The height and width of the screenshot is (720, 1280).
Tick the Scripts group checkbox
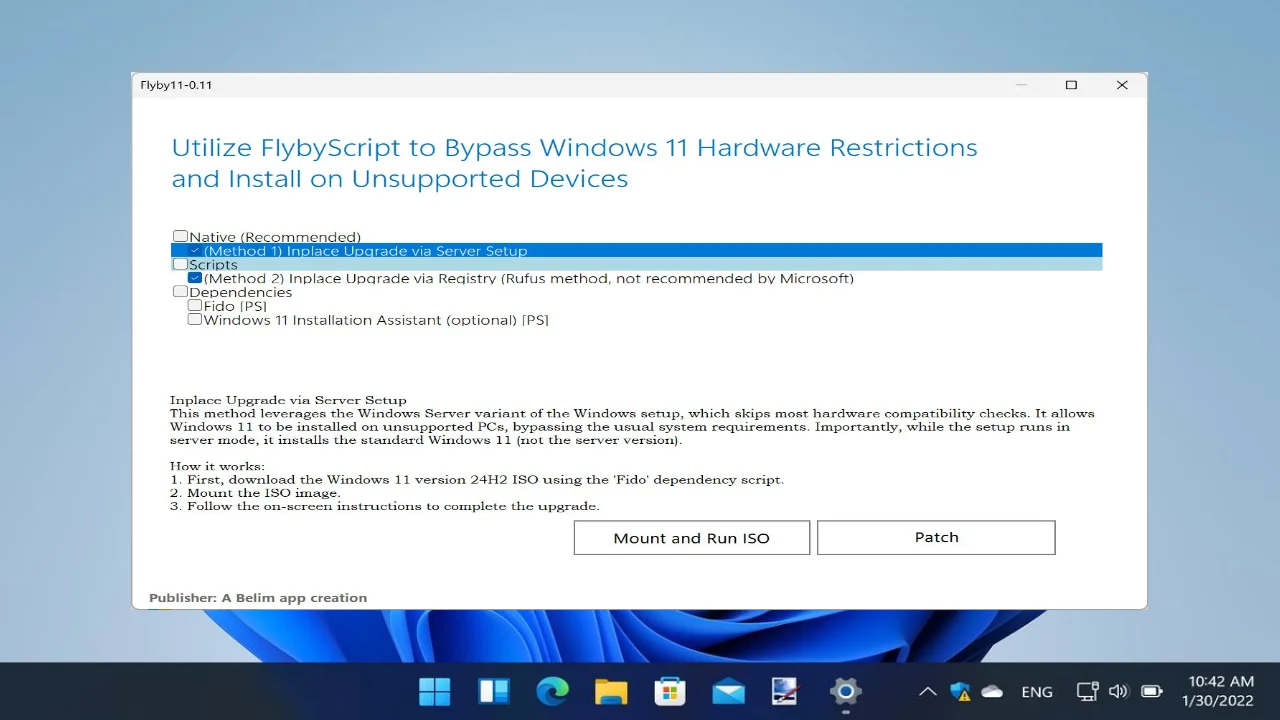[180, 264]
